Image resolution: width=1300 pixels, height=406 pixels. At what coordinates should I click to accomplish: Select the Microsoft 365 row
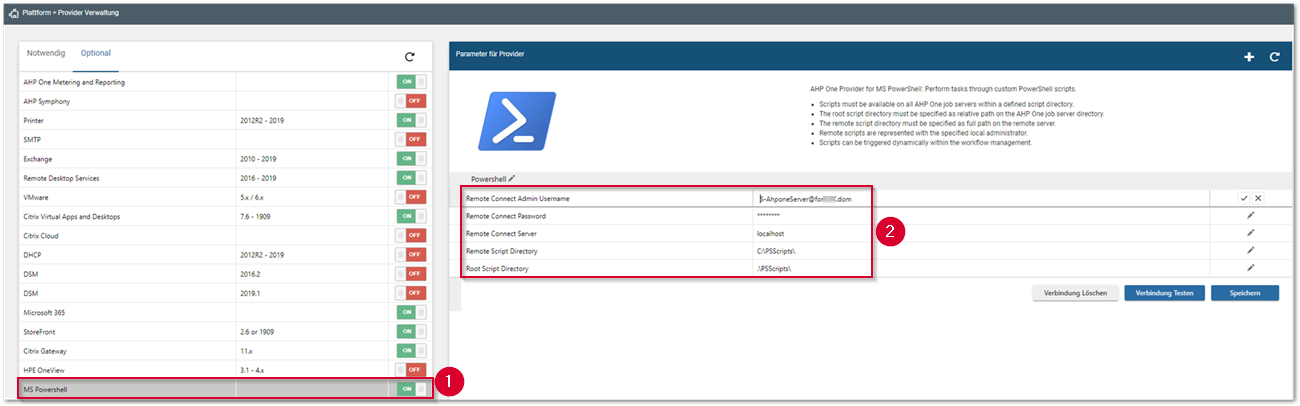point(227,312)
